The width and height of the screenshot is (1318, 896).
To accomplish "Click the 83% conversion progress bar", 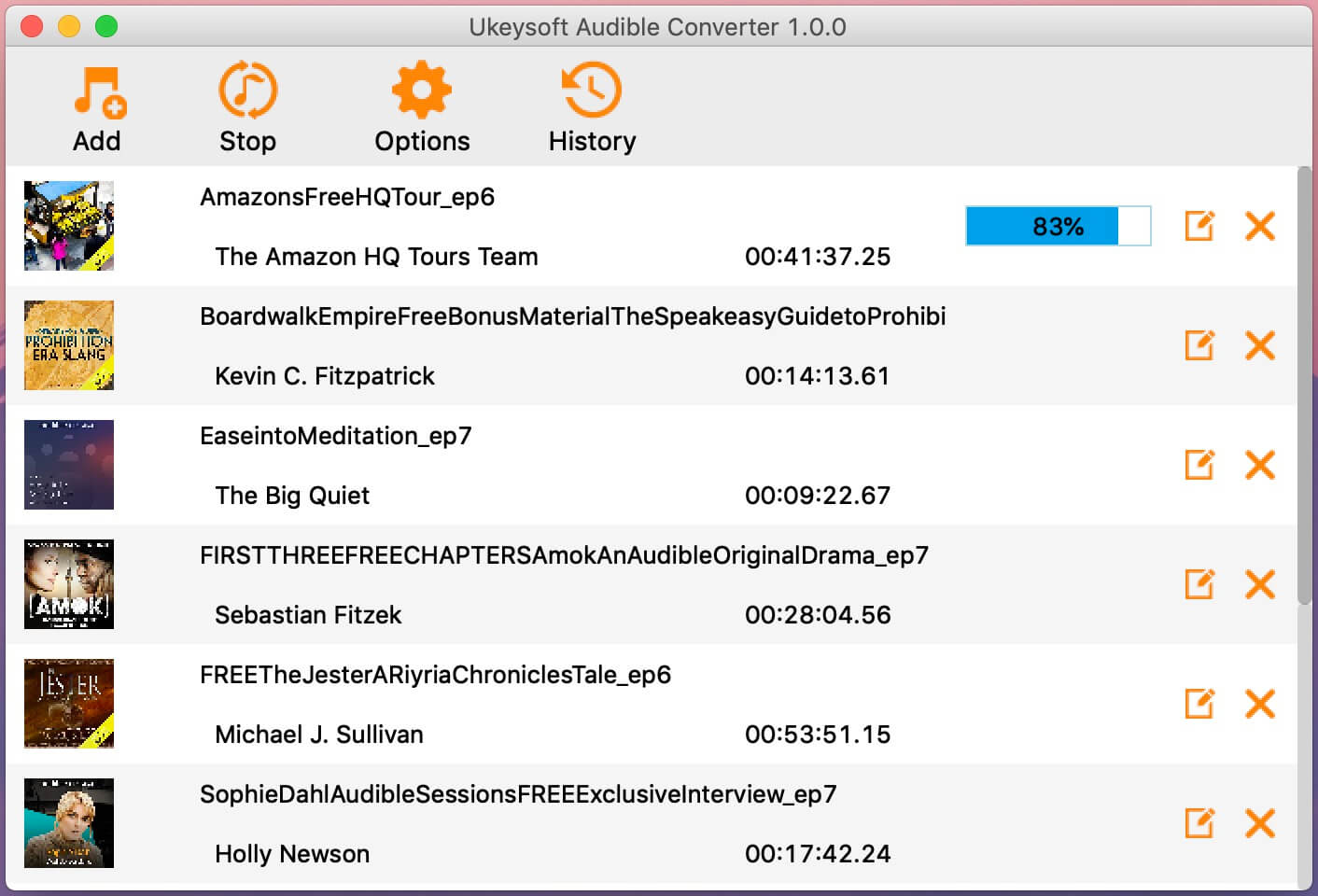I will click(x=1058, y=226).
